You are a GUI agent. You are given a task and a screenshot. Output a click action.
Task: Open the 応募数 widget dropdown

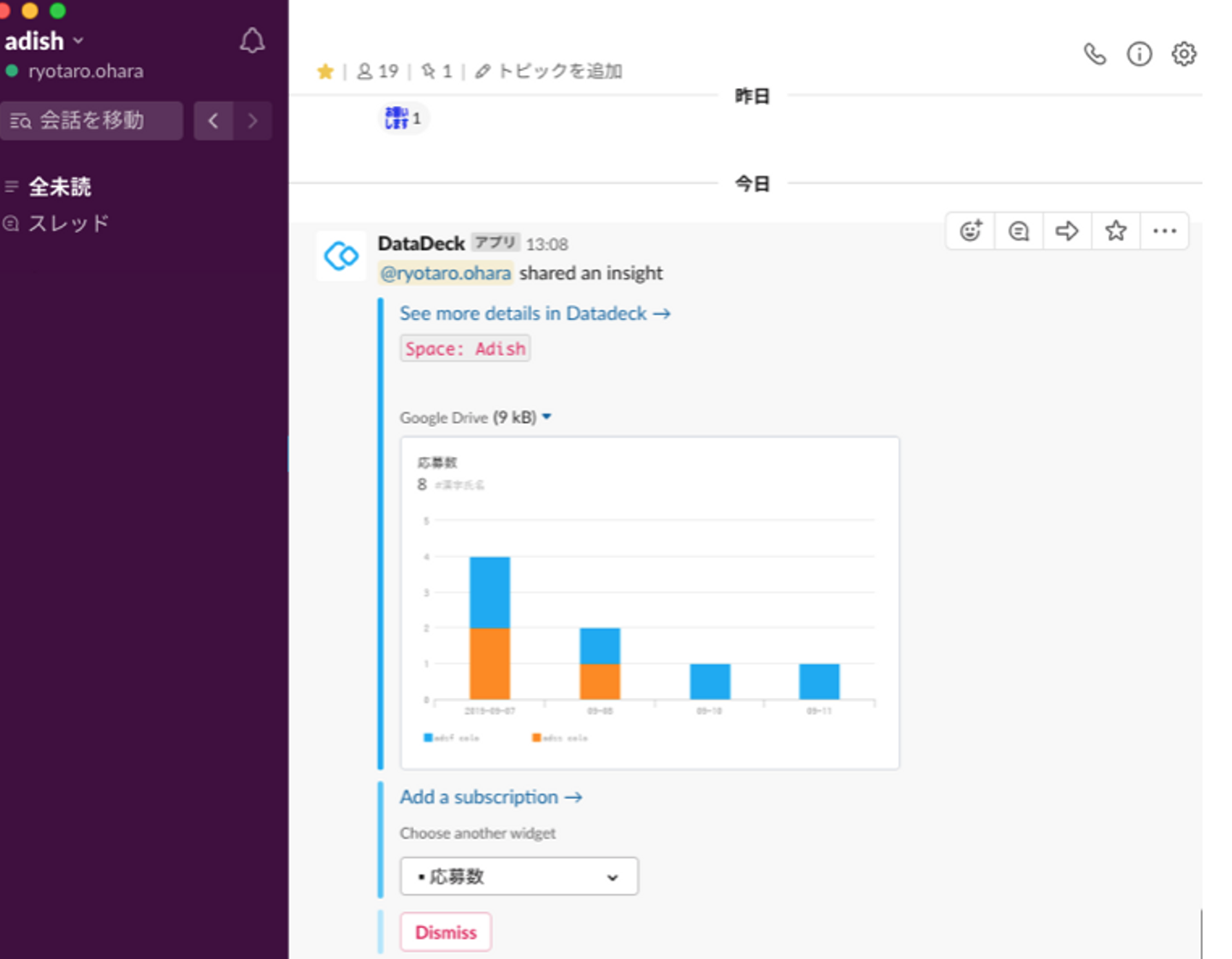coord(519,876)
